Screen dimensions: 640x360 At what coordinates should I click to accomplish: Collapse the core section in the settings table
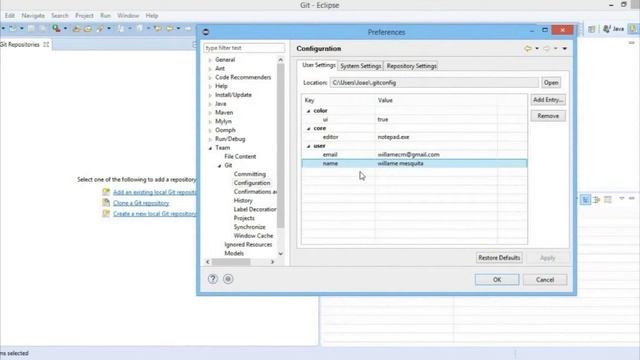[309, 129]
